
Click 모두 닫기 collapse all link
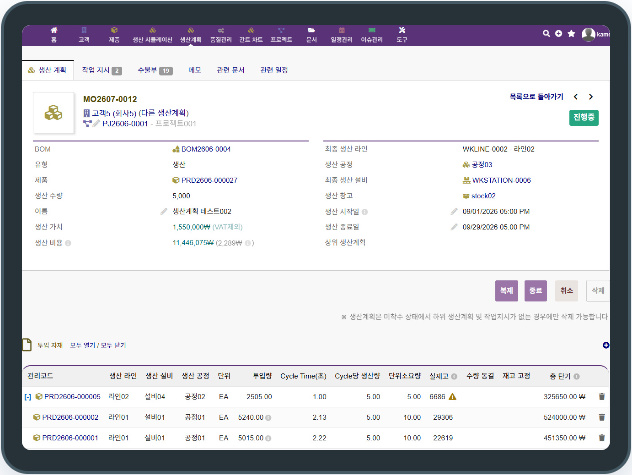click(x=113, y=345)
